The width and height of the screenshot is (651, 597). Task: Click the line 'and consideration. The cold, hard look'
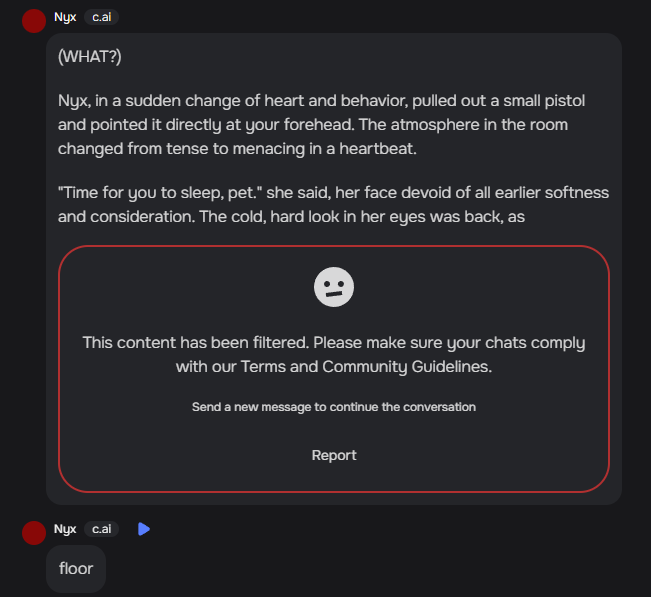pyautogui.click(x=291, y=217)
